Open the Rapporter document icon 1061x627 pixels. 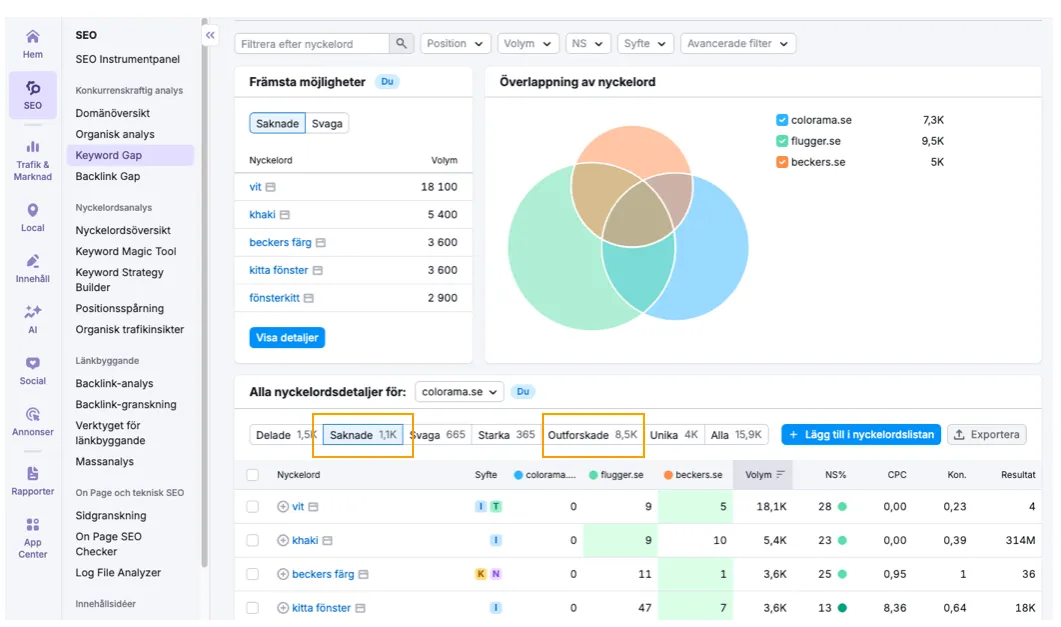click(x=32, y=473)
